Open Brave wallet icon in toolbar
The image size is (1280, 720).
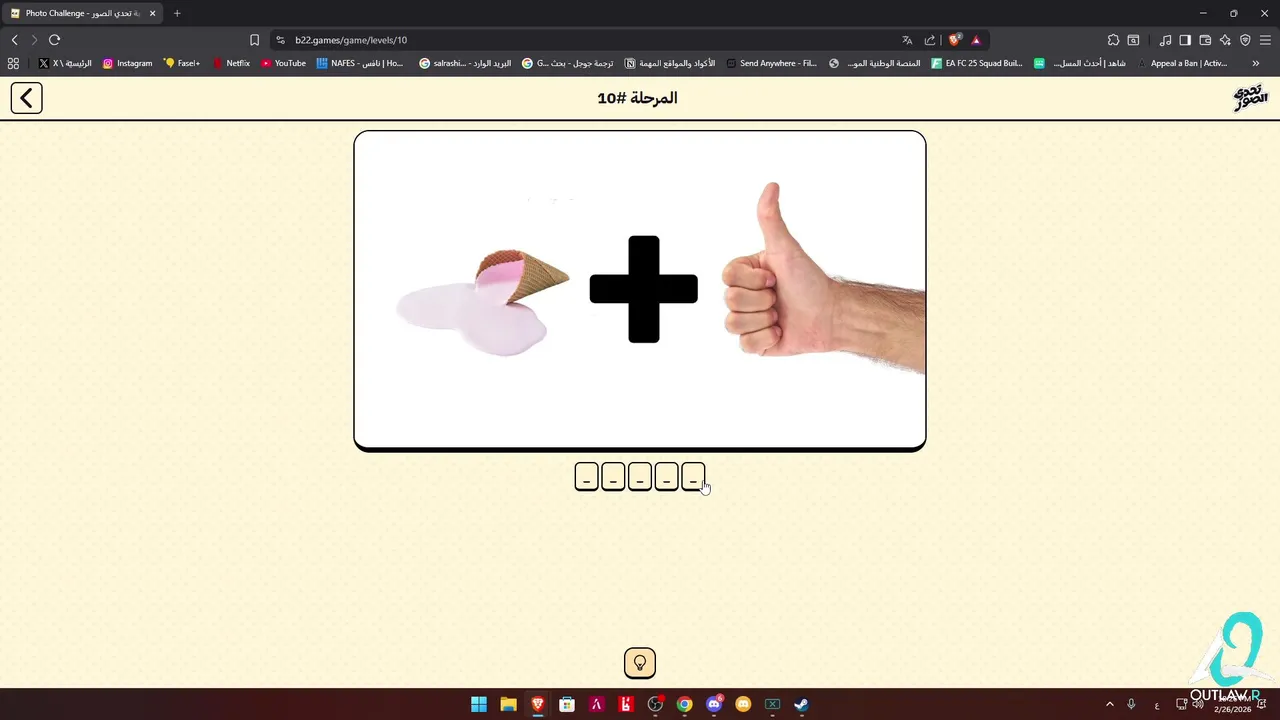(1205, 40)
